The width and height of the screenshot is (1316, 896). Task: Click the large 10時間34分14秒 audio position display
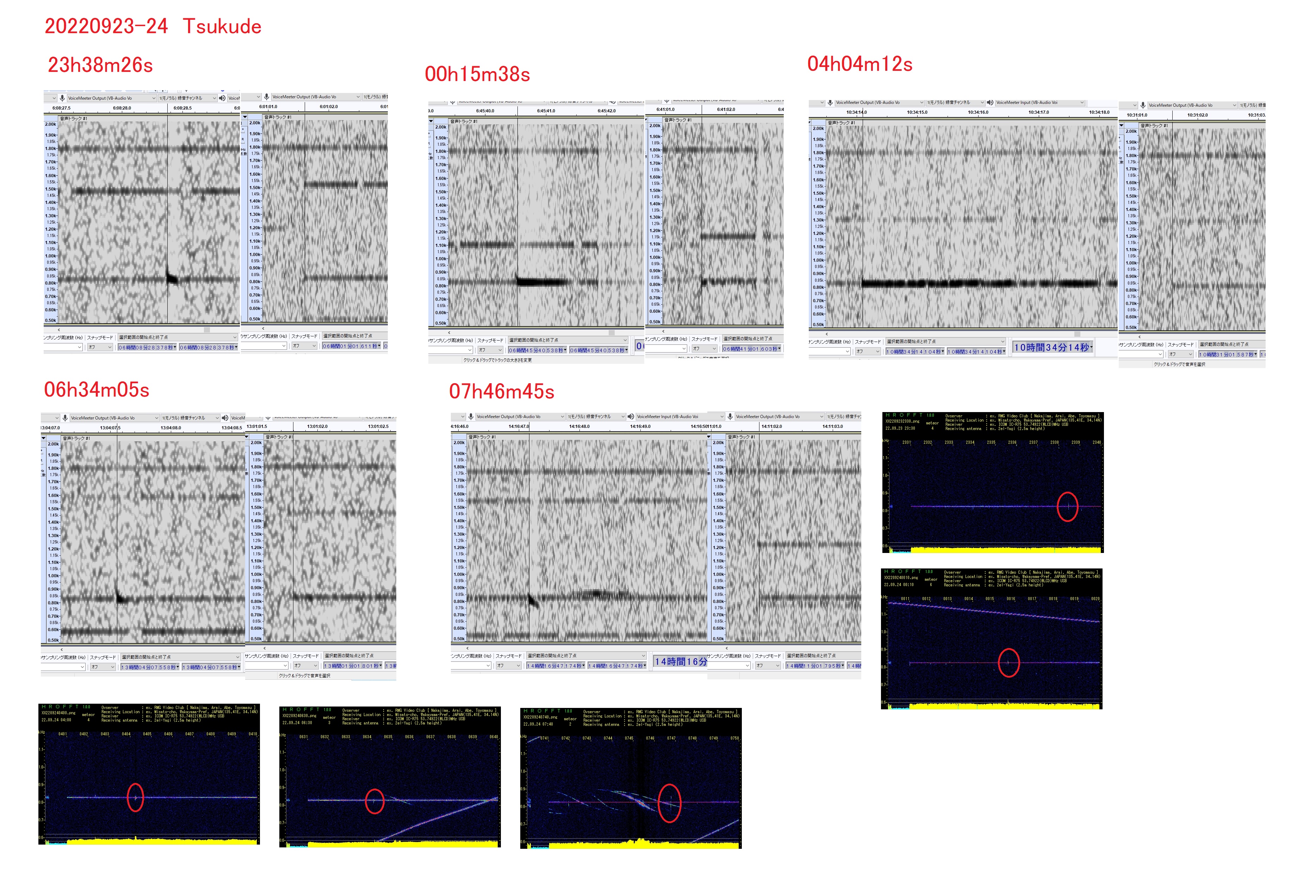(1052, 348)
